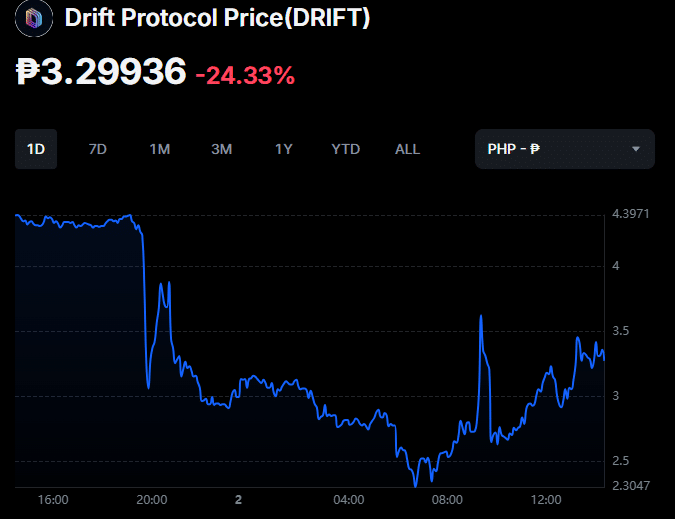Viewport: 675px width, 519px height.
Task: Click the 3.5 y-axis label
Action: point(621,331)
